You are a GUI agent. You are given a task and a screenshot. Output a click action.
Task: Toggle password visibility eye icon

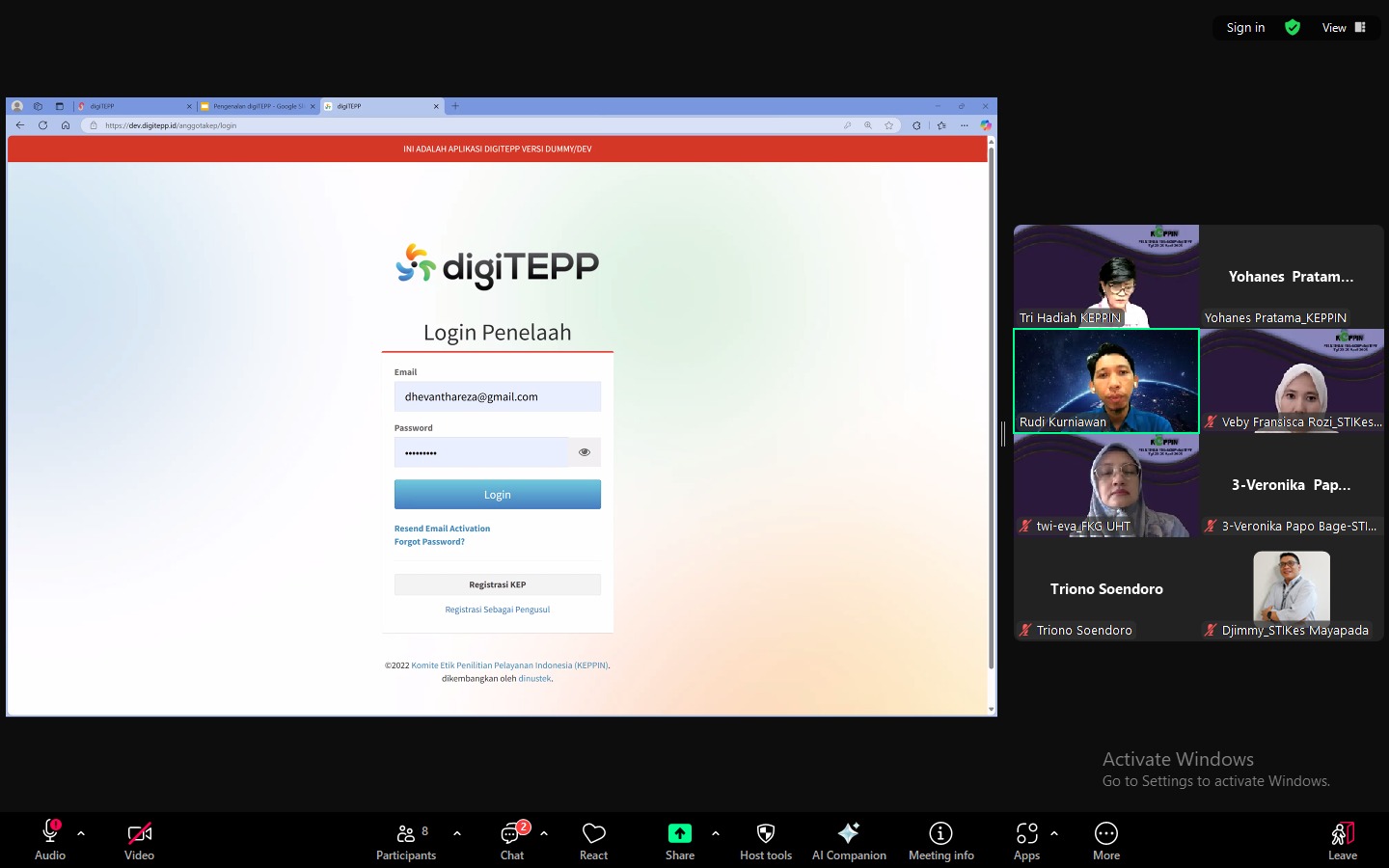(585, 452)
